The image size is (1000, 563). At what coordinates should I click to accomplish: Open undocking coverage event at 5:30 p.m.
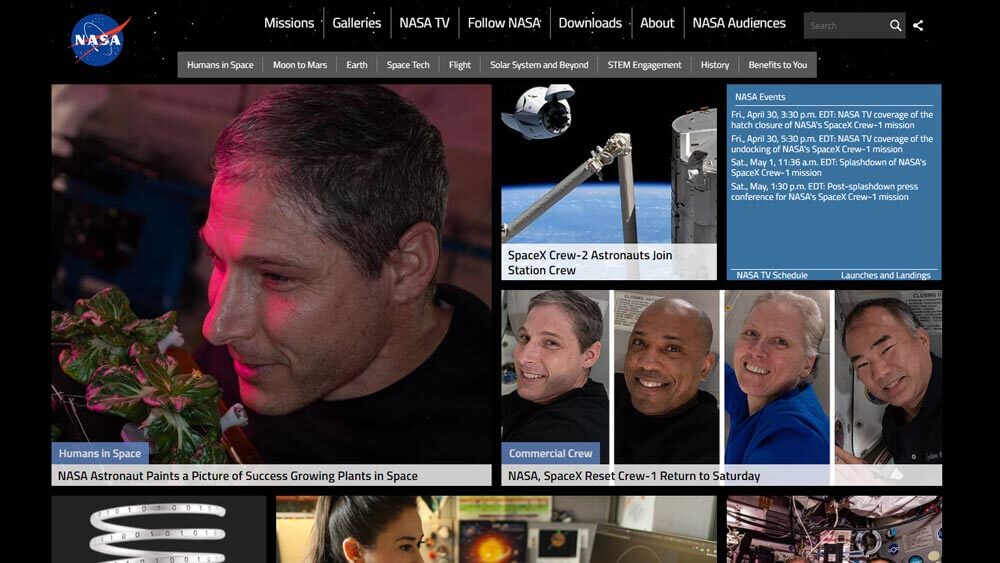[832, 143]
